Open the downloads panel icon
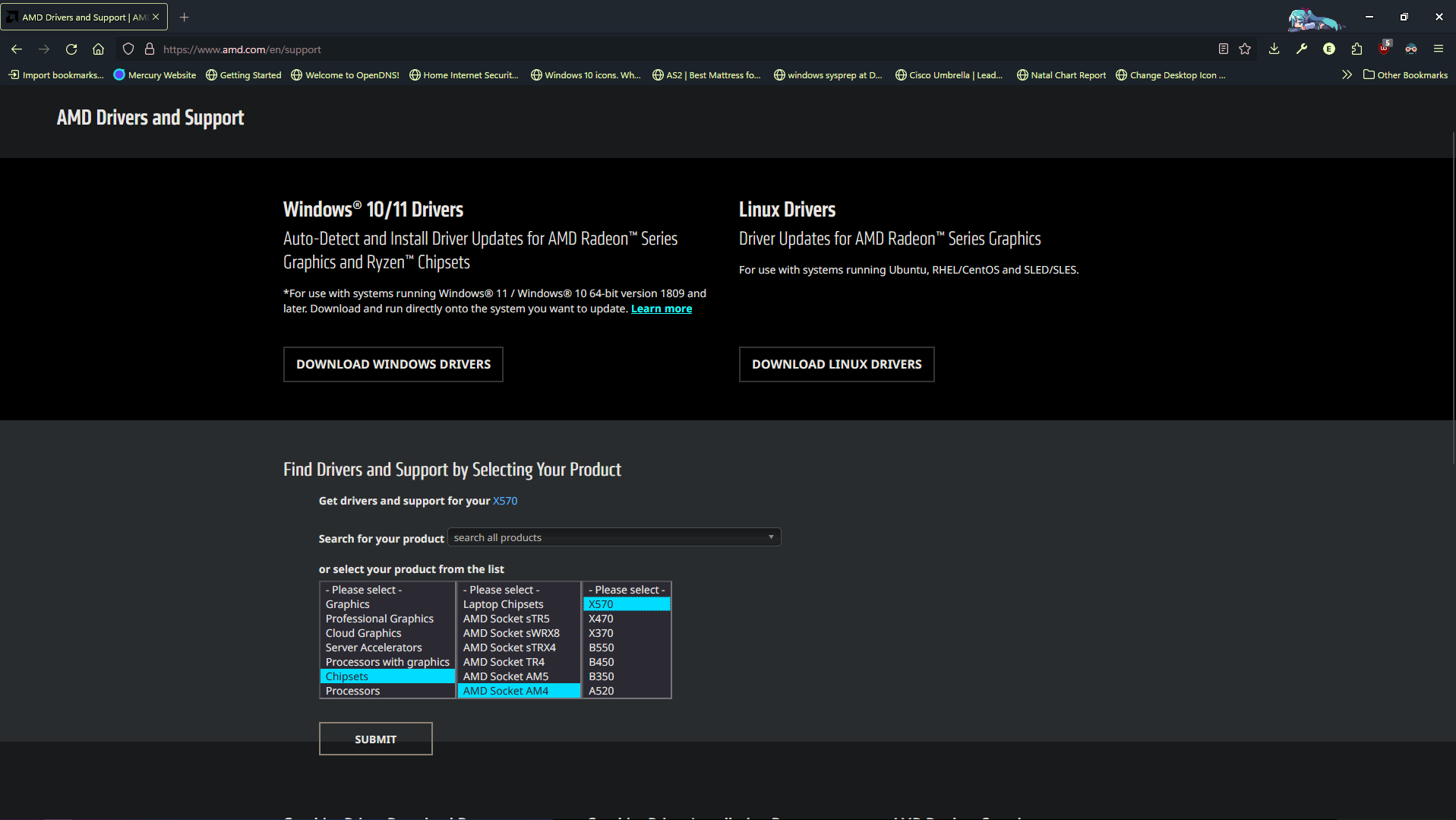1456x820 pixels. click(1274, 49)
